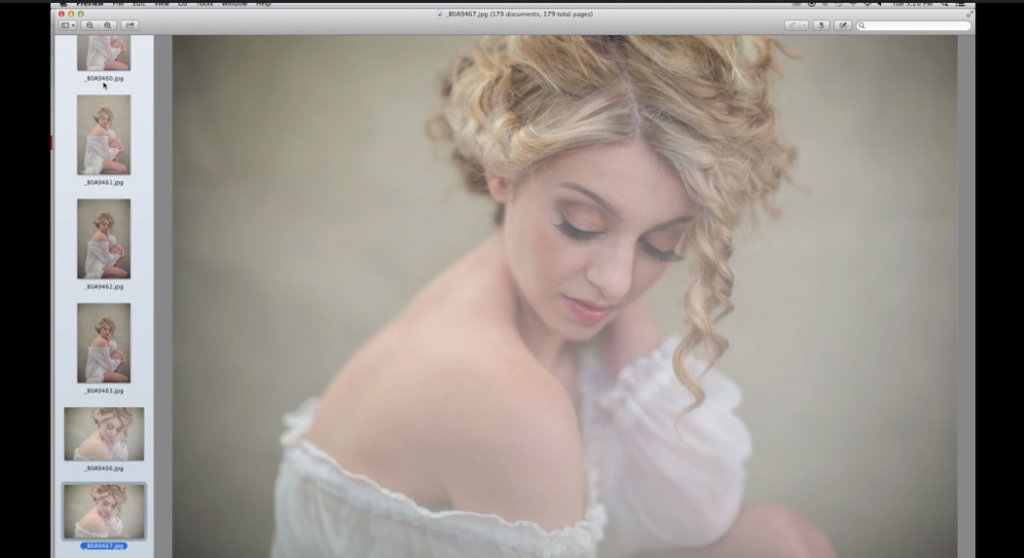
Task: Click the document proxy icon in the title bar
Action: [440, 14]
